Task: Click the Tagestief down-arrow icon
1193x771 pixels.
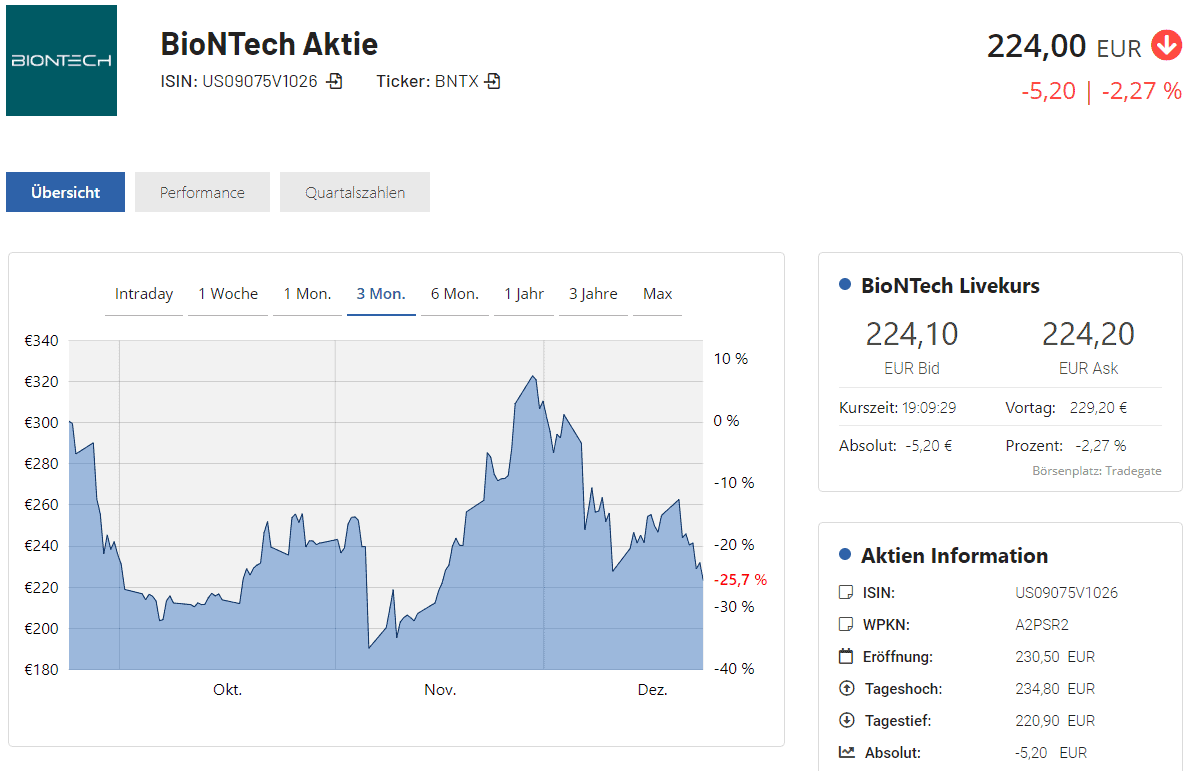Action: click(x=846, y=721)
